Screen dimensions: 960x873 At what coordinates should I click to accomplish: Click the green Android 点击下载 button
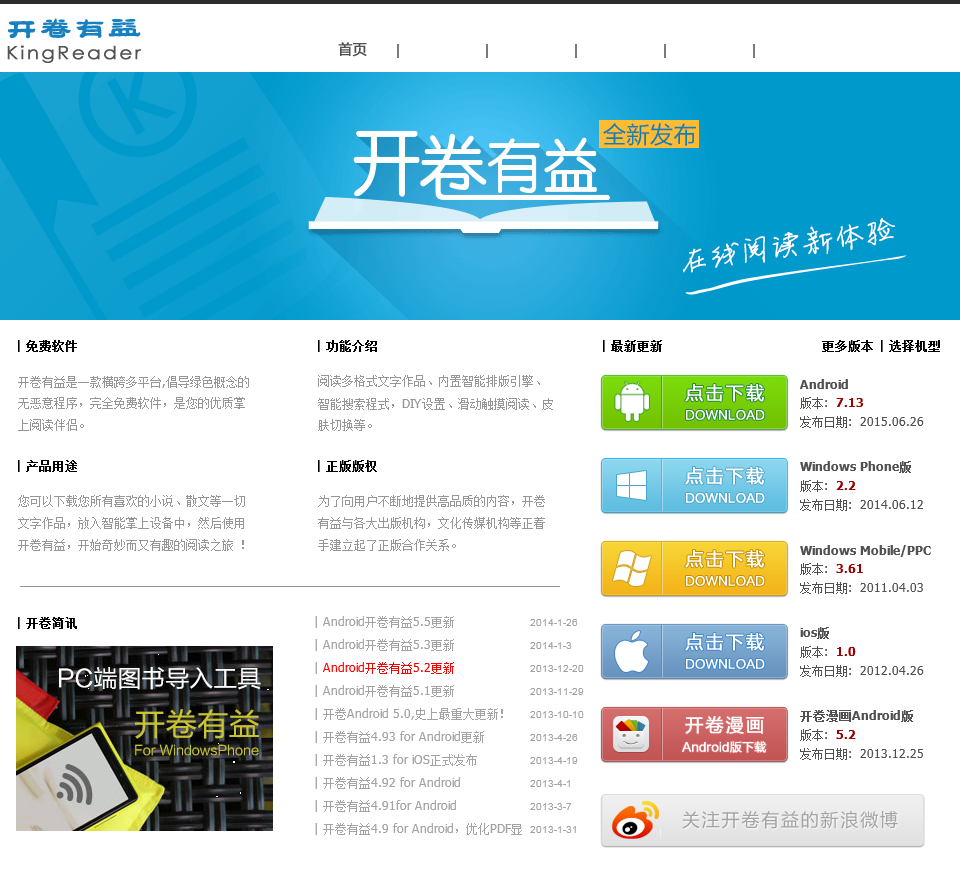point(694,402)
